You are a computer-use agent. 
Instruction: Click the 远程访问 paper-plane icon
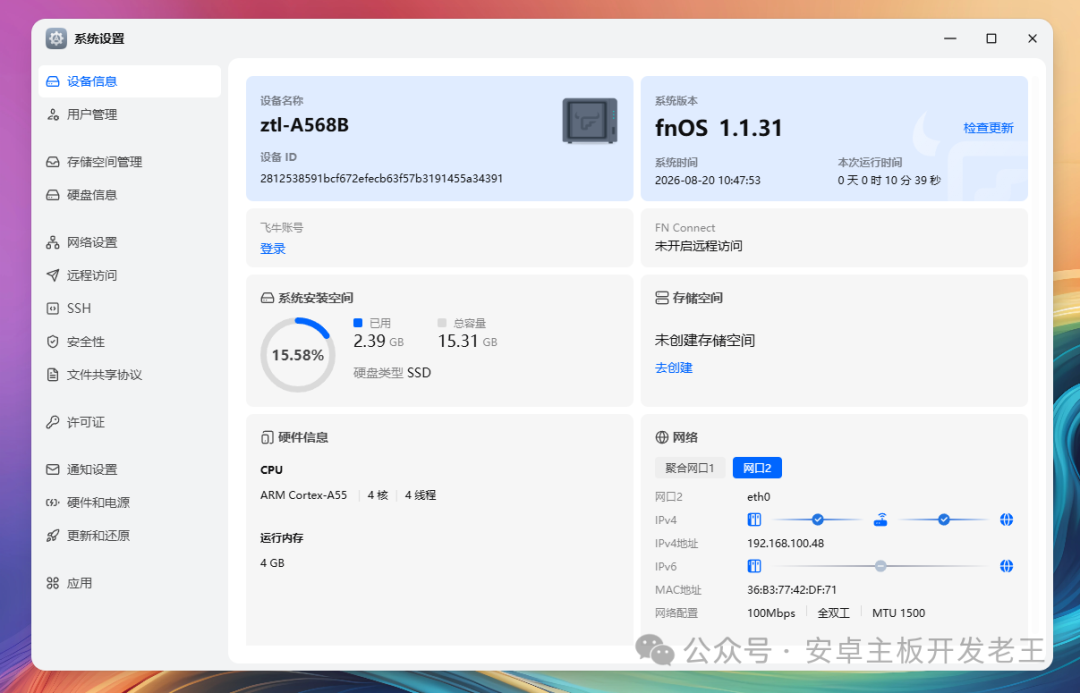point(53,276)
